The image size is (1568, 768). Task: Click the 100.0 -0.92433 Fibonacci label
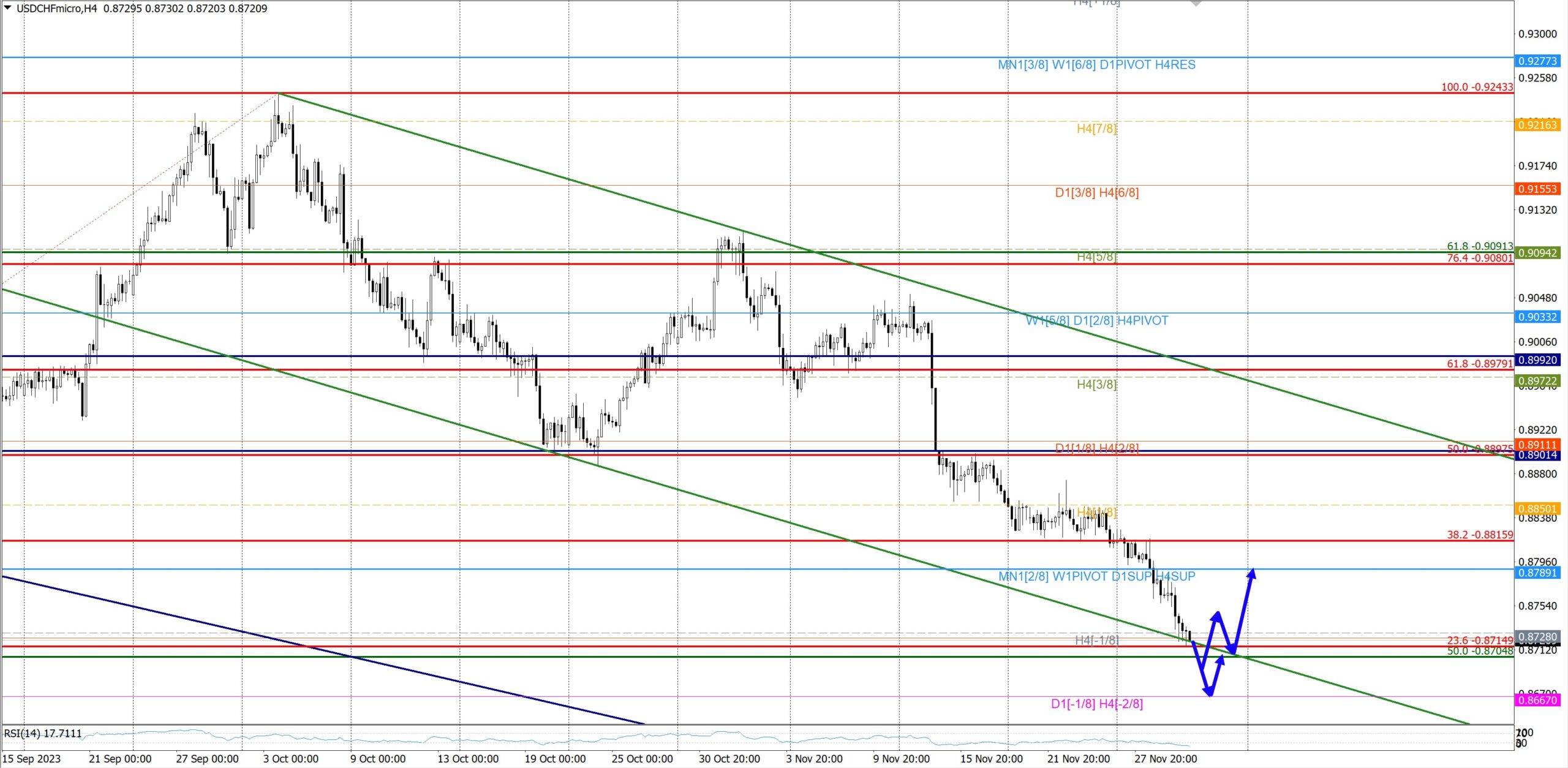coord(1476,87)
